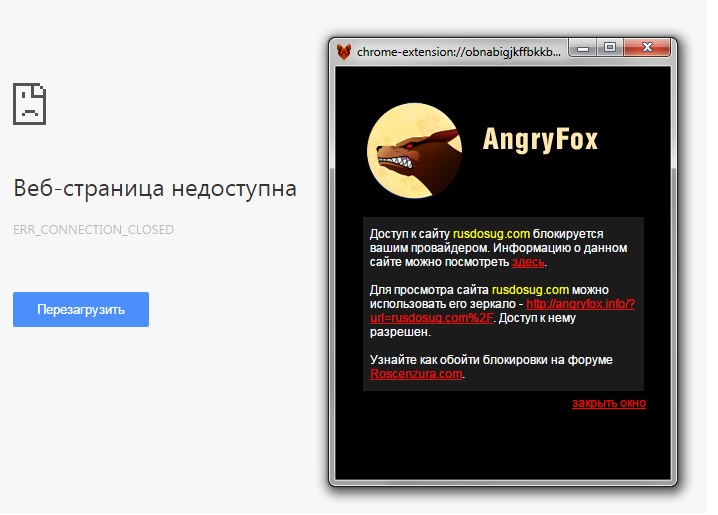Click the chrome-extension URL title text
Image resolution: width=718 pixels, height=515 pixels.
(x=458, y=52)
